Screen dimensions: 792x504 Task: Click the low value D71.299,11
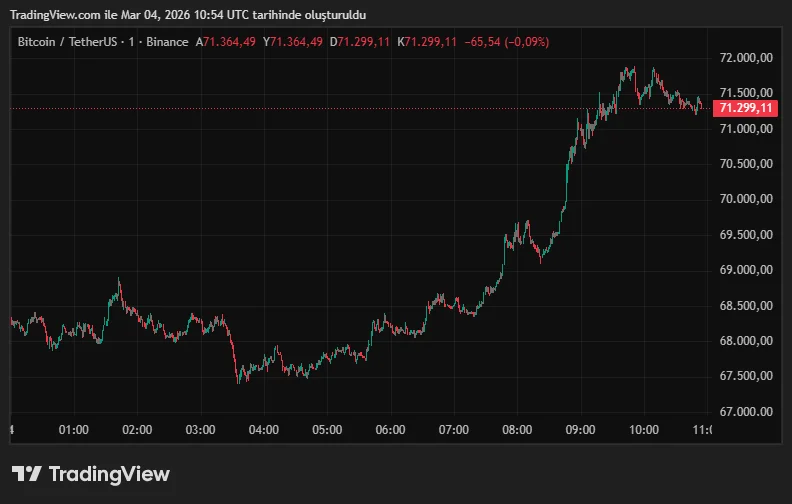360,42
